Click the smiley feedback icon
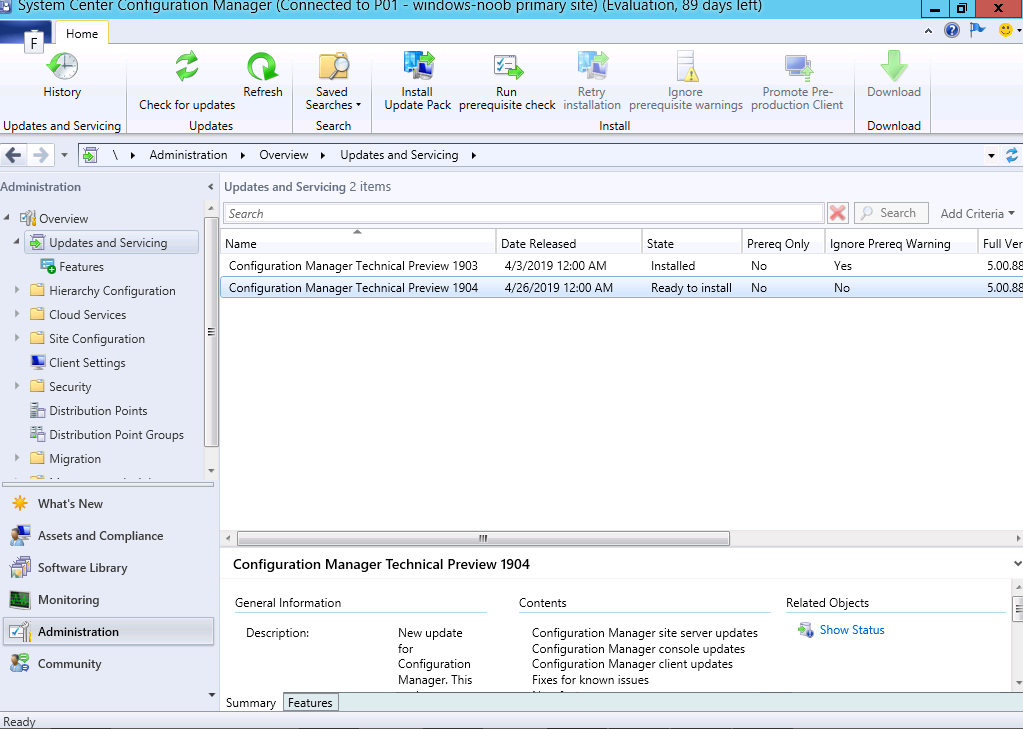Image resolution: width=1023 pixels, height=729 pixels. click(1005, 30)
